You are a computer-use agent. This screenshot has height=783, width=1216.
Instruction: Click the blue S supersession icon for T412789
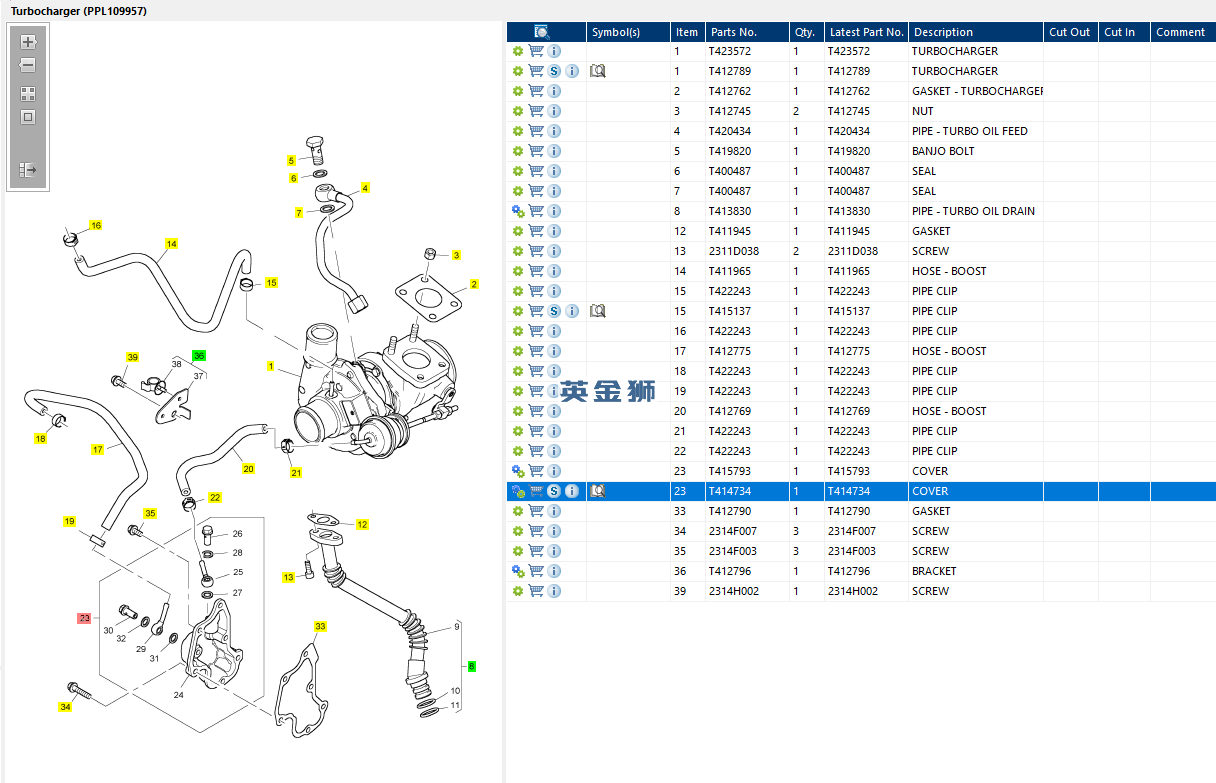554,71
